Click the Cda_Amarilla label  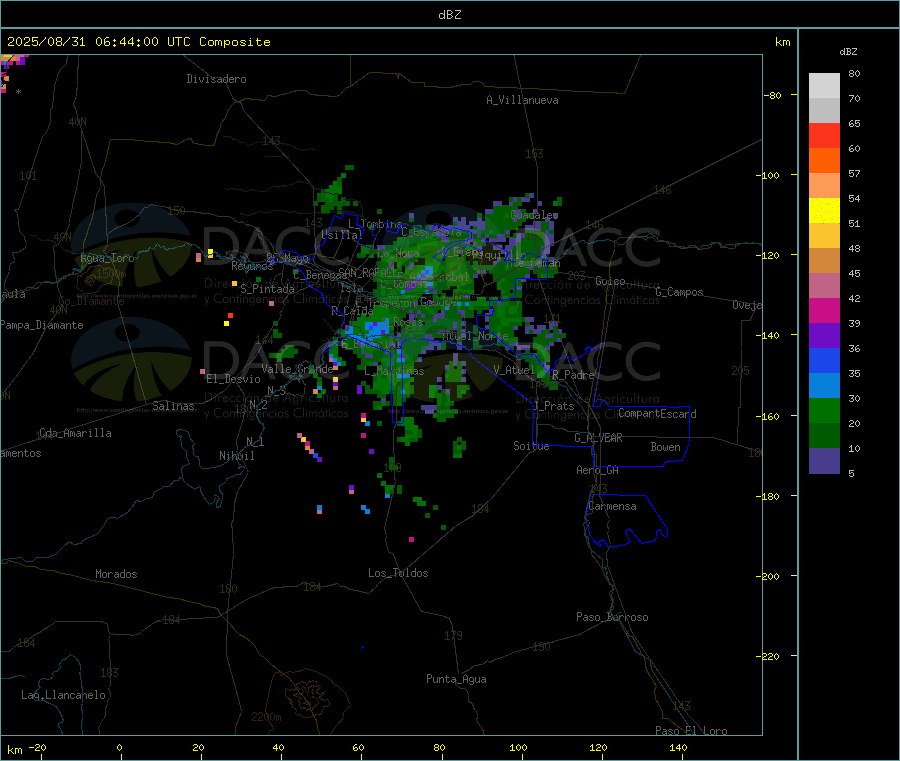pyautogui.click(x=75, y=433)
